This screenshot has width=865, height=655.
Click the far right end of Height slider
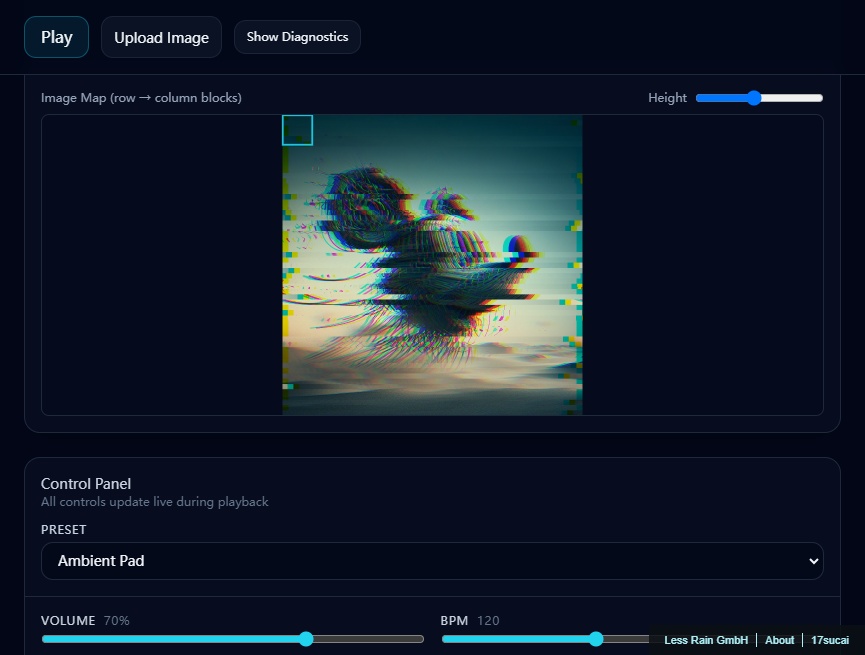click(821, 98)
